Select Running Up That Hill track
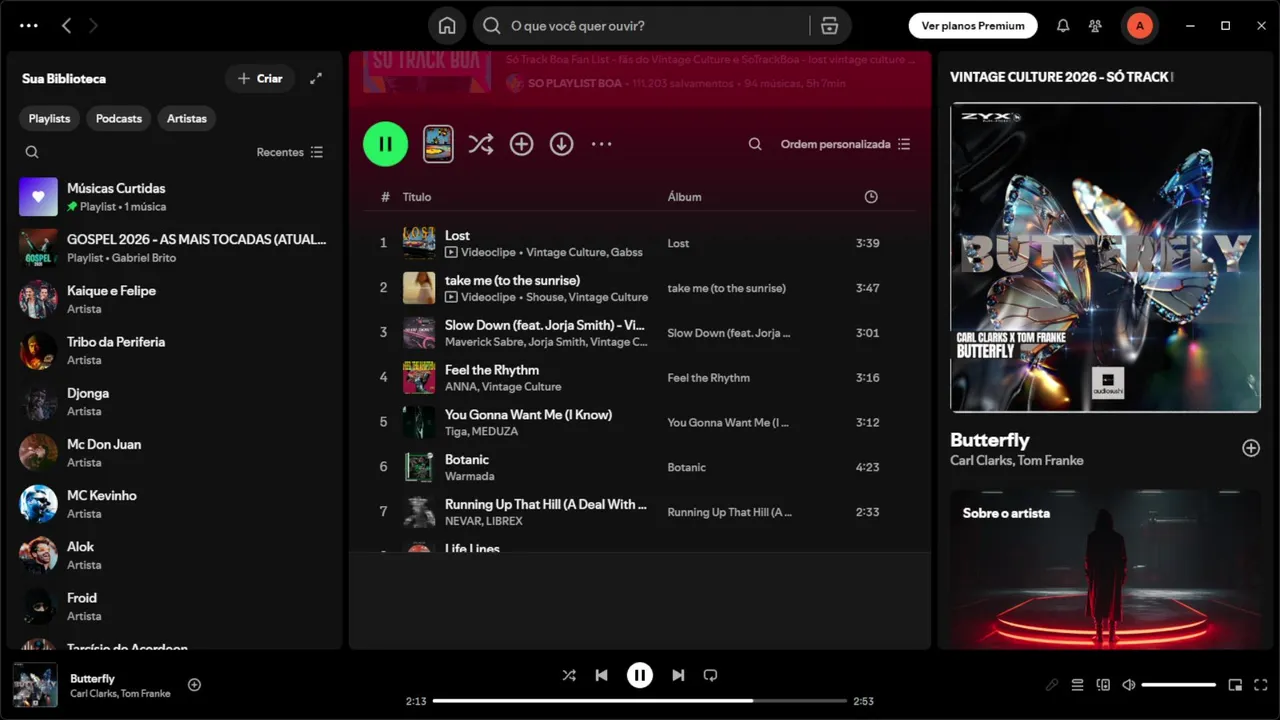 640,512
